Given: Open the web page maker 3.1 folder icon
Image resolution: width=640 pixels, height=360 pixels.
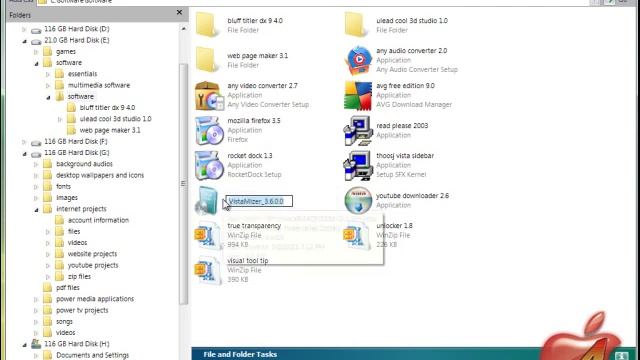Looking at the screenshot, I should pyautogui.click(x=207, y=60).
